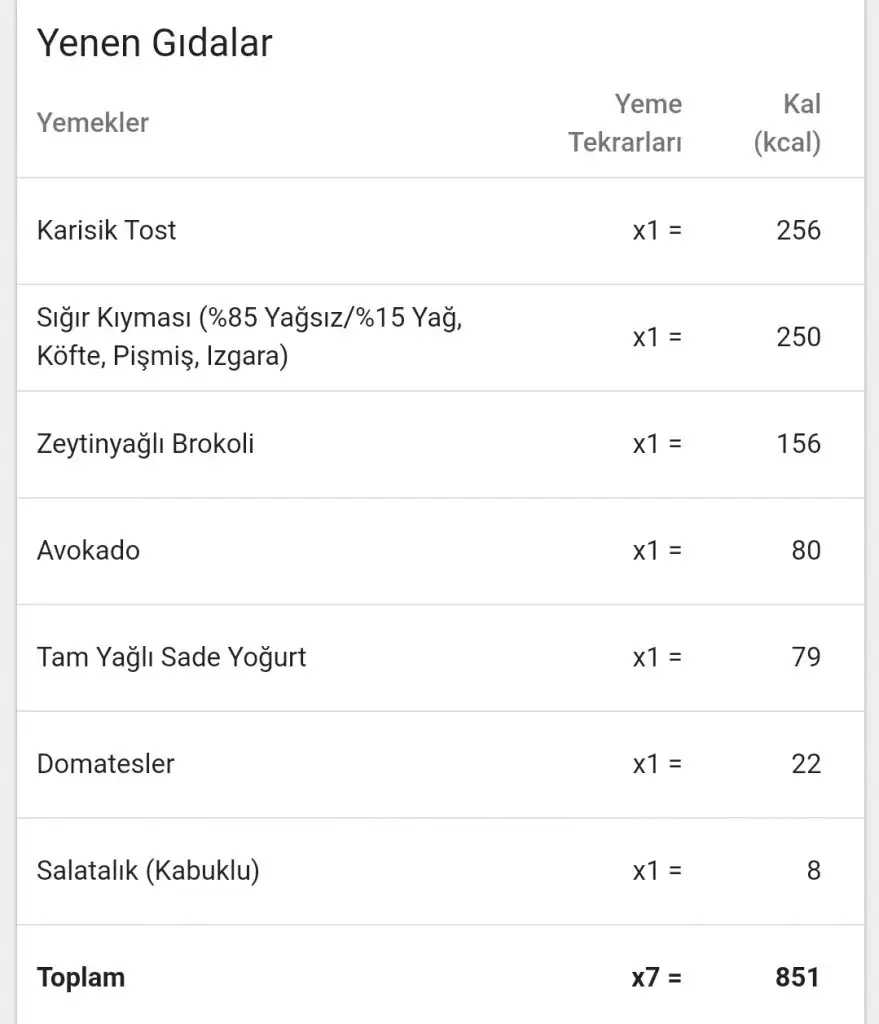Screen dimensions: 879x1024
Task: Click the 250 calorie value for Sığır Kıyması
Action: (x=798, y=337)
